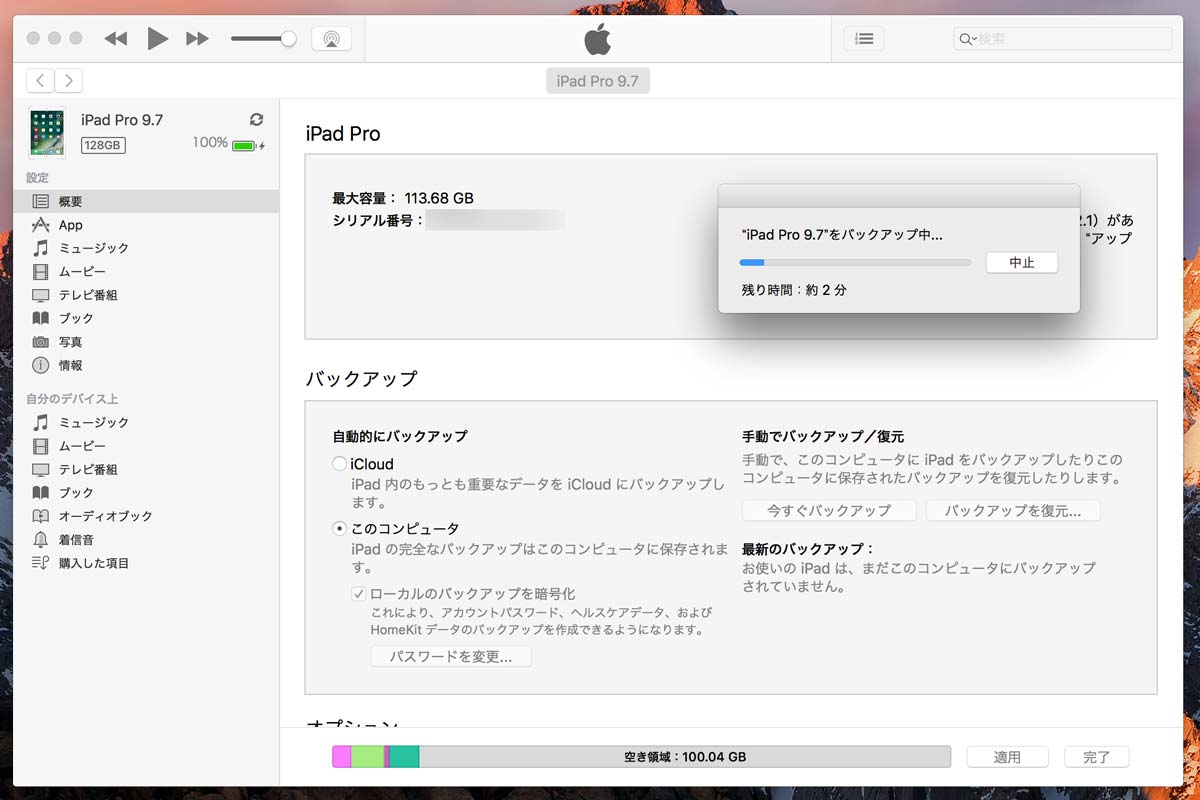Click the 適用 button

pos(1008,757)
